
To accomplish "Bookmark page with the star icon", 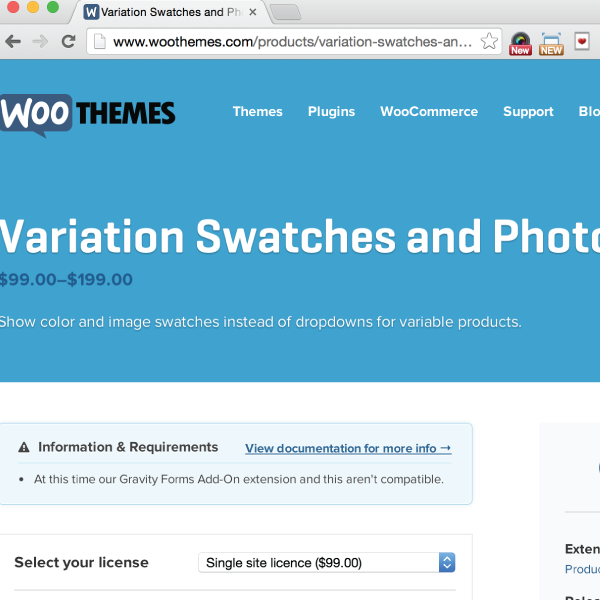I will click(489, 41).
